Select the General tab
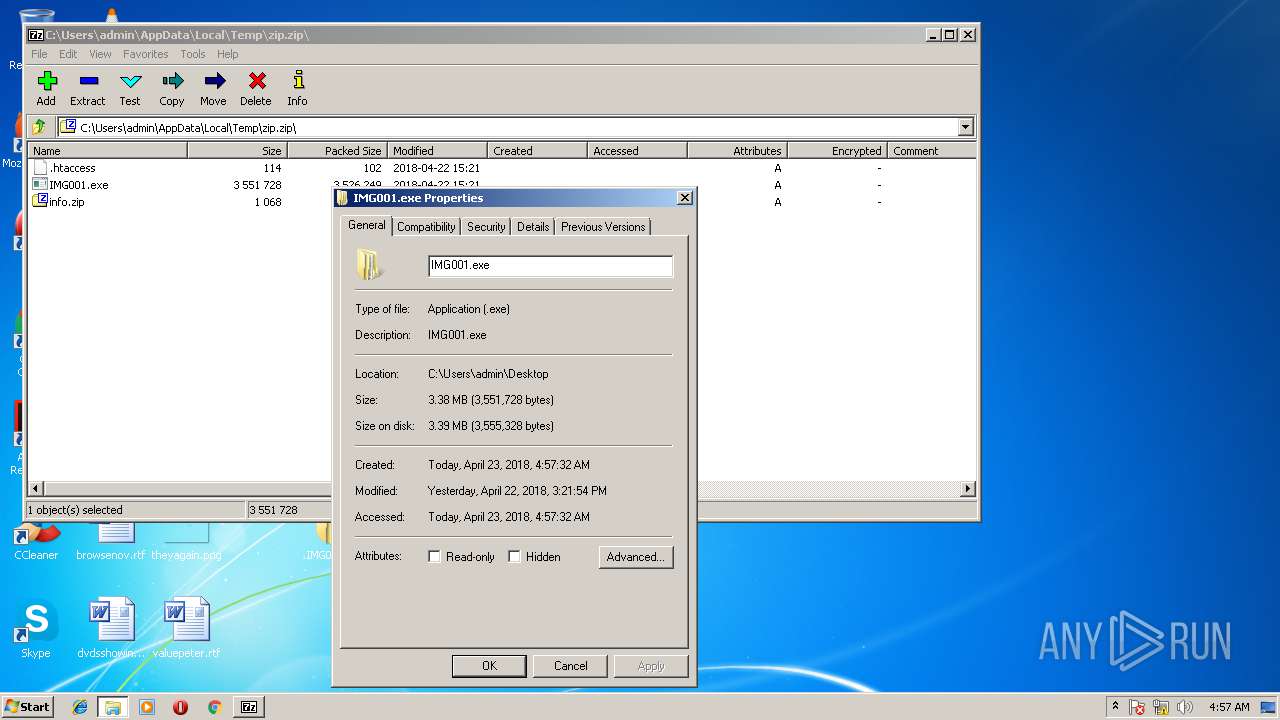Viewport: 1280px width, 720px height. (x=366, y=225)
